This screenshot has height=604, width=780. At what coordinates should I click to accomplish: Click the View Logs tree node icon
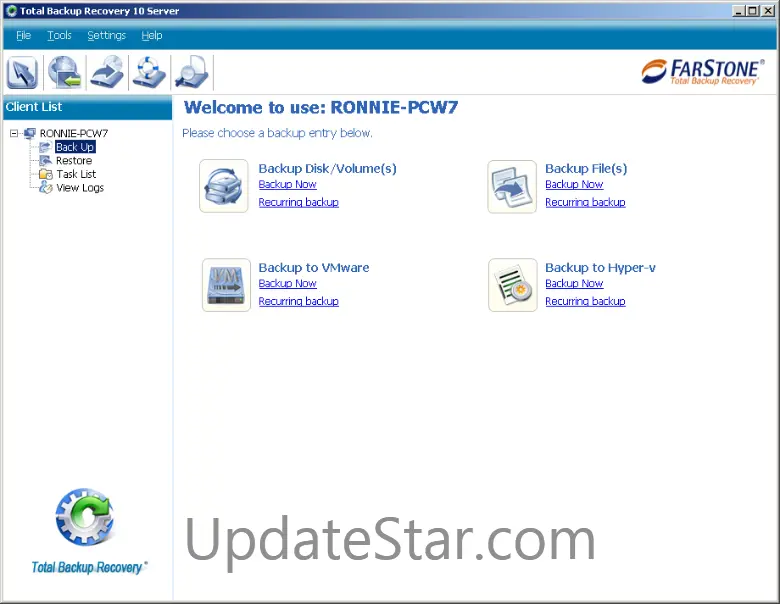(x=46, y=188)
